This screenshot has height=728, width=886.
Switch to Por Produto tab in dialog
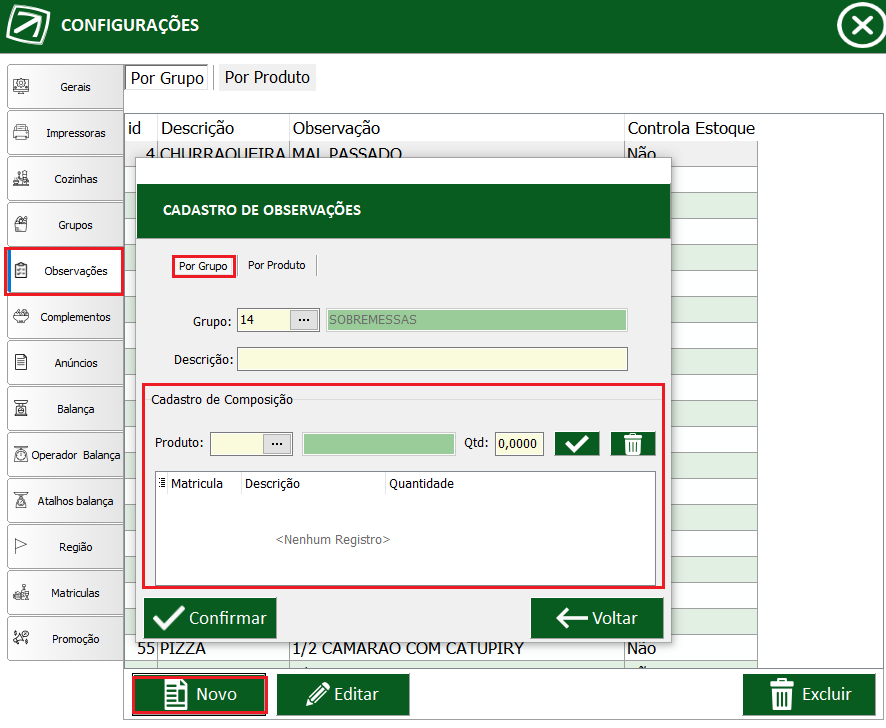(x=277, y=265)
